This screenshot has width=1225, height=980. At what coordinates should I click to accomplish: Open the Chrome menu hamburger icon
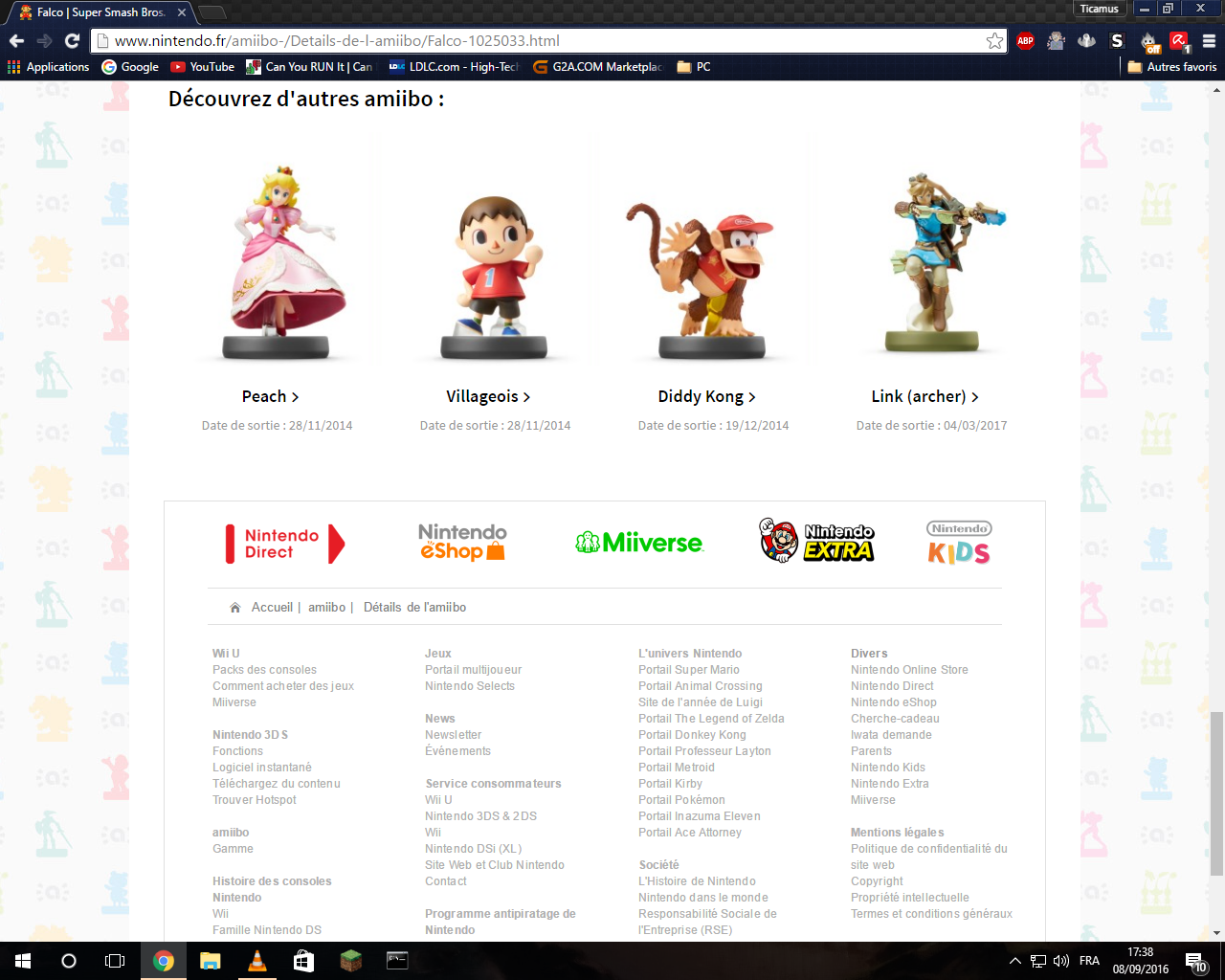pyautogui.click(x=1209, y=41)
